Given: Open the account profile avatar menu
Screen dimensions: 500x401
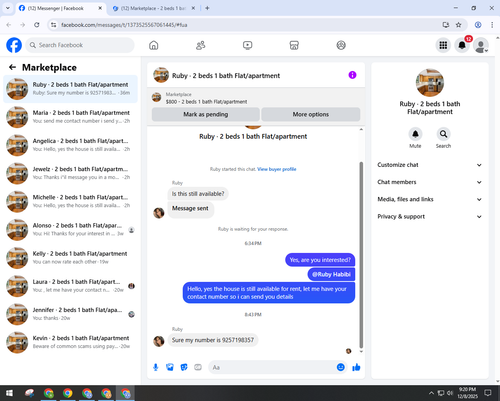Looking at the screenshot, I should 481,45.
